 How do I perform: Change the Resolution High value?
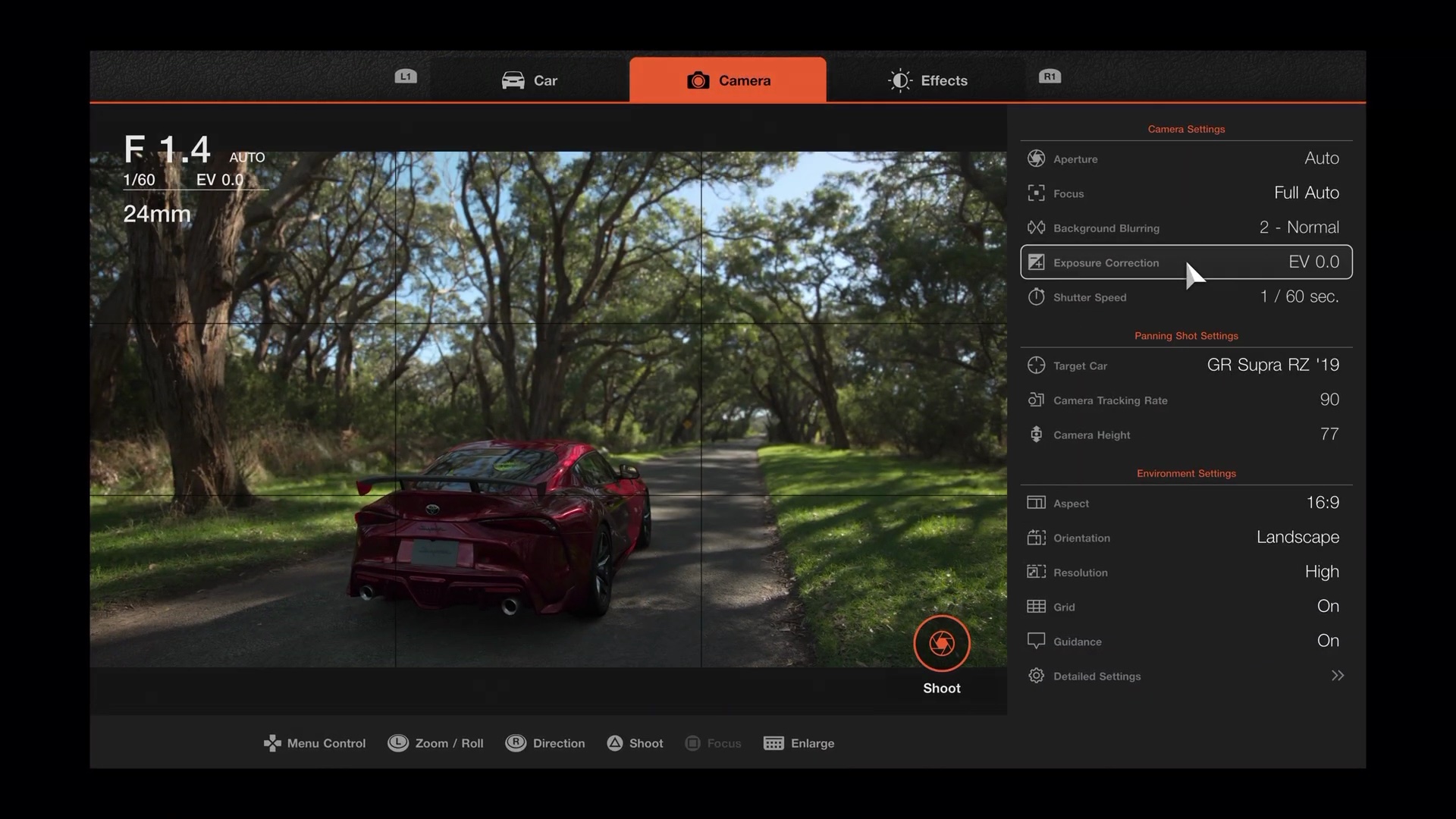(x=1322, y=572)
